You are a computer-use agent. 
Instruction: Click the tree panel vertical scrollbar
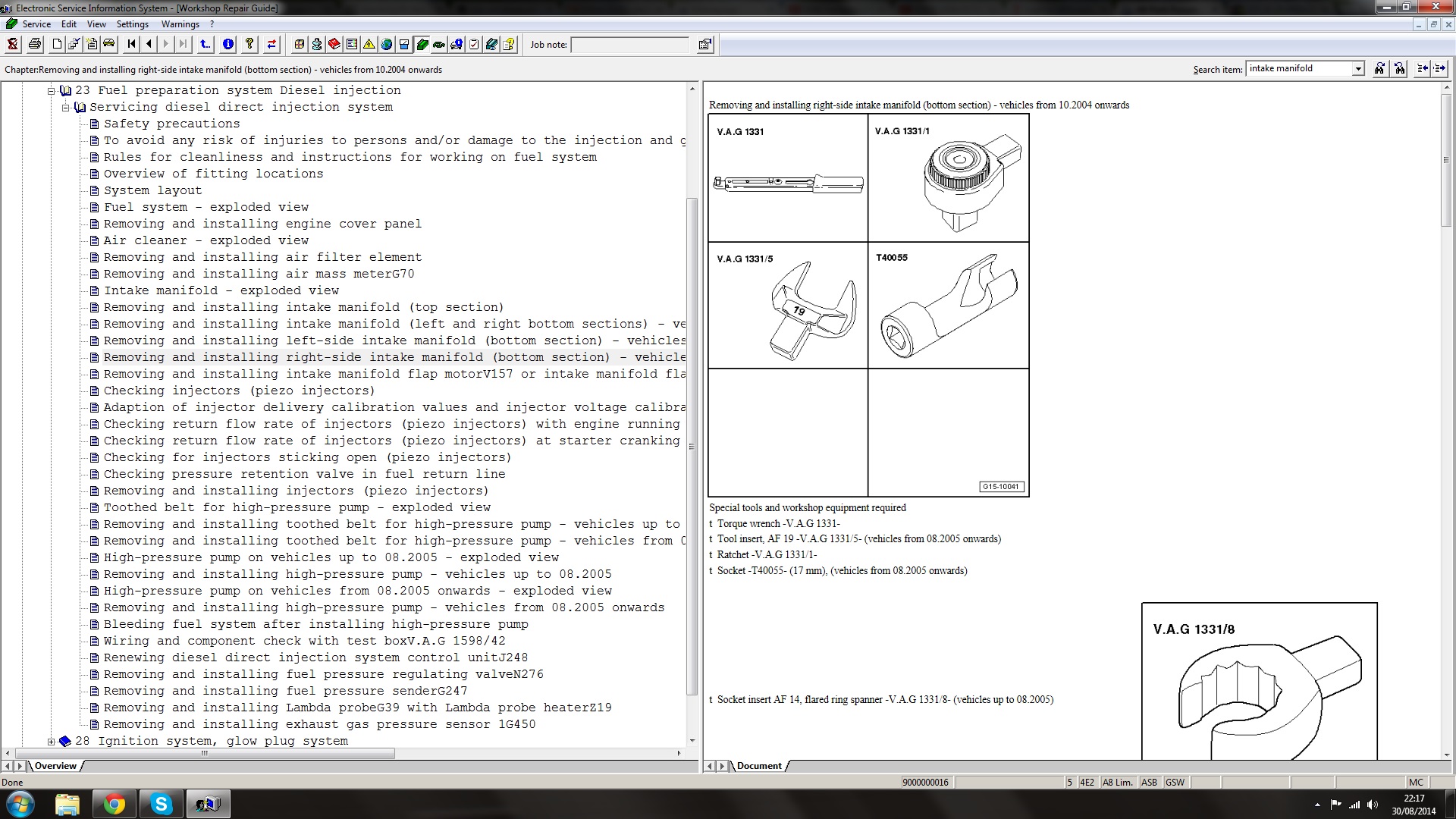(692, 446)
